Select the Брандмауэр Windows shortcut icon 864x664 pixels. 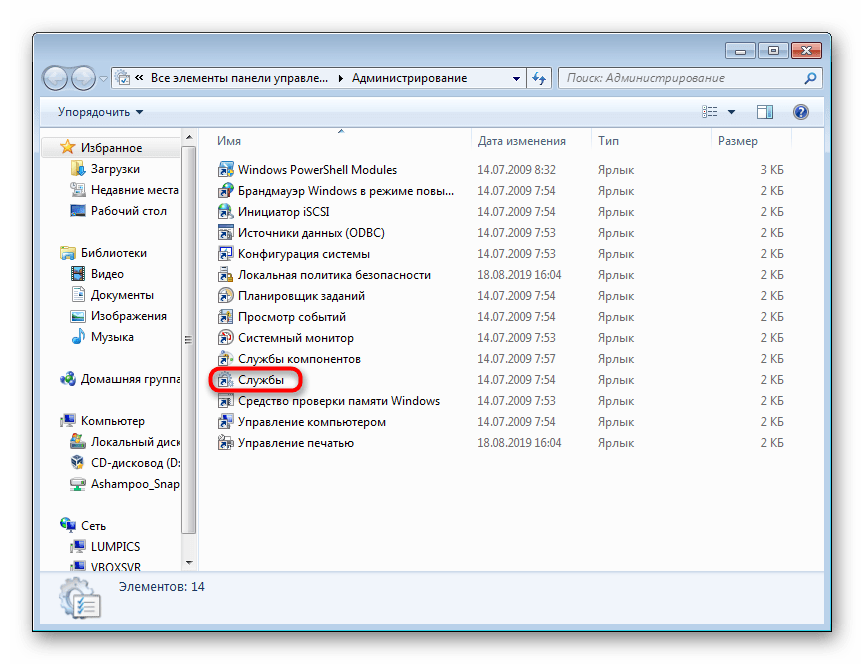tap(226, 191)
